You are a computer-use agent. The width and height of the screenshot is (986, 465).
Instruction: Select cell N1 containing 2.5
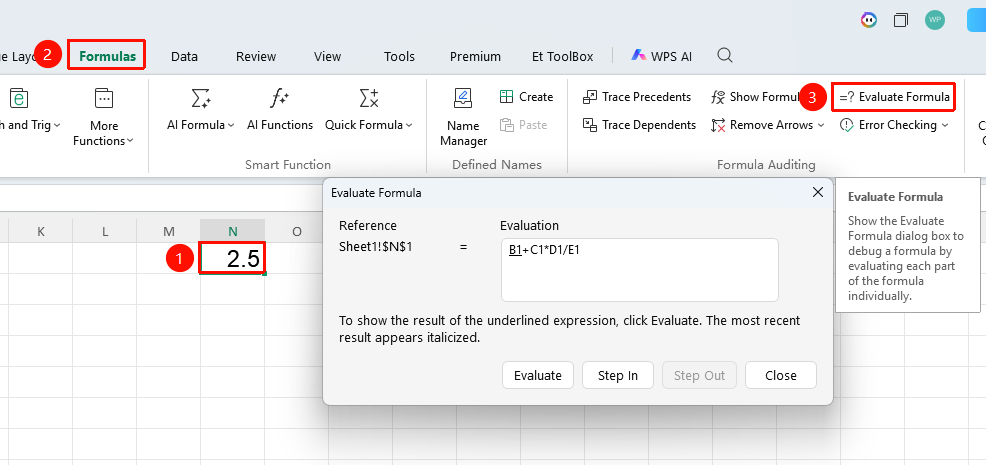(x=233, y=258)
